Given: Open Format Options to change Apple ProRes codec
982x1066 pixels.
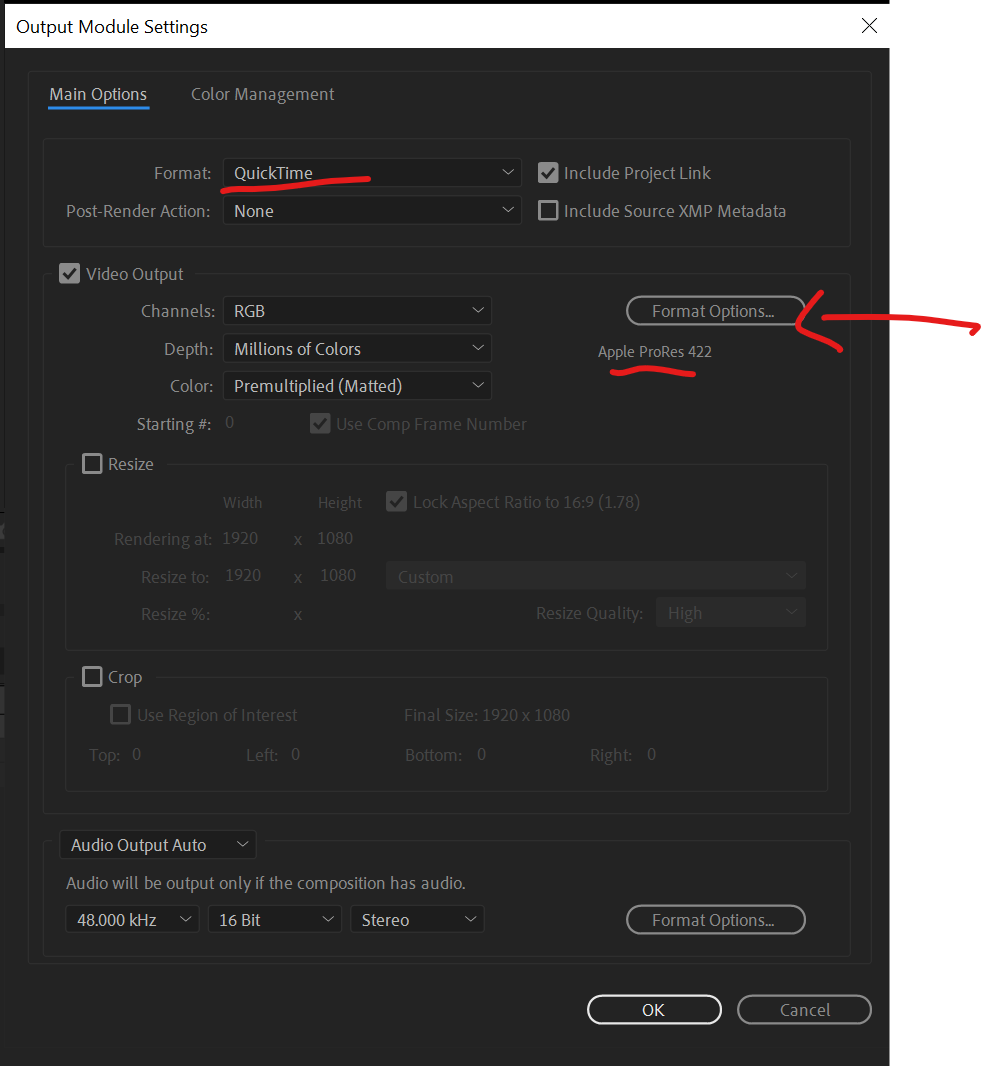Looking at the screenshot, I should coord(715,310).
